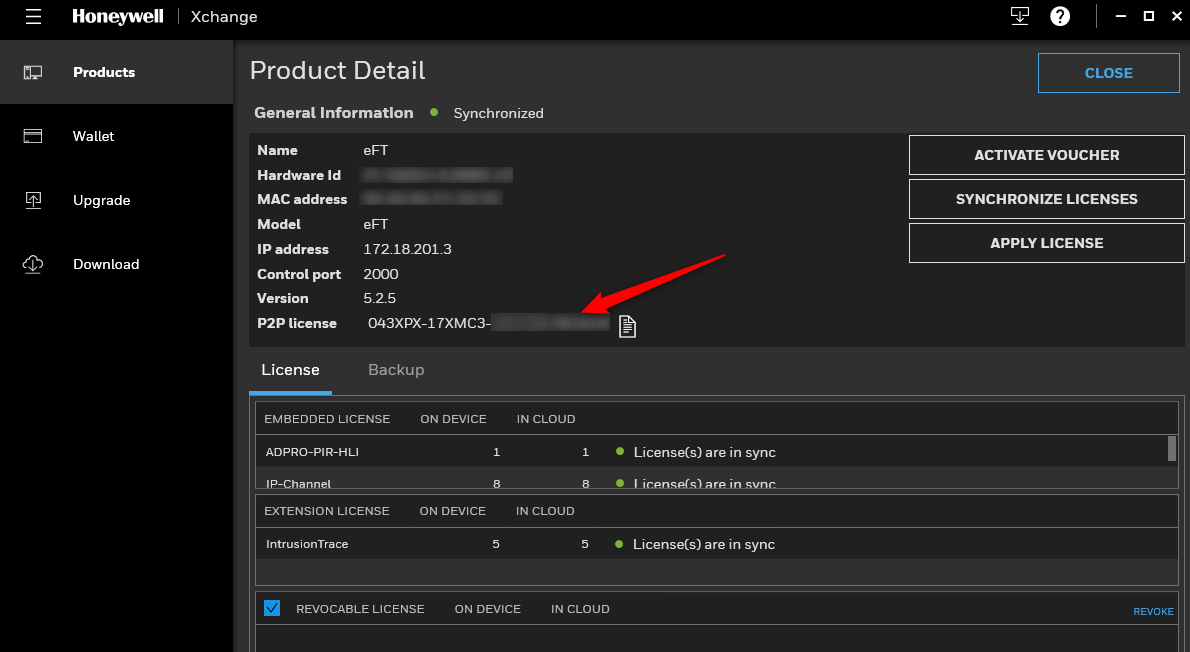Open the help question mark
The width and height of the screenshot is (1190, 652).
1060,16
